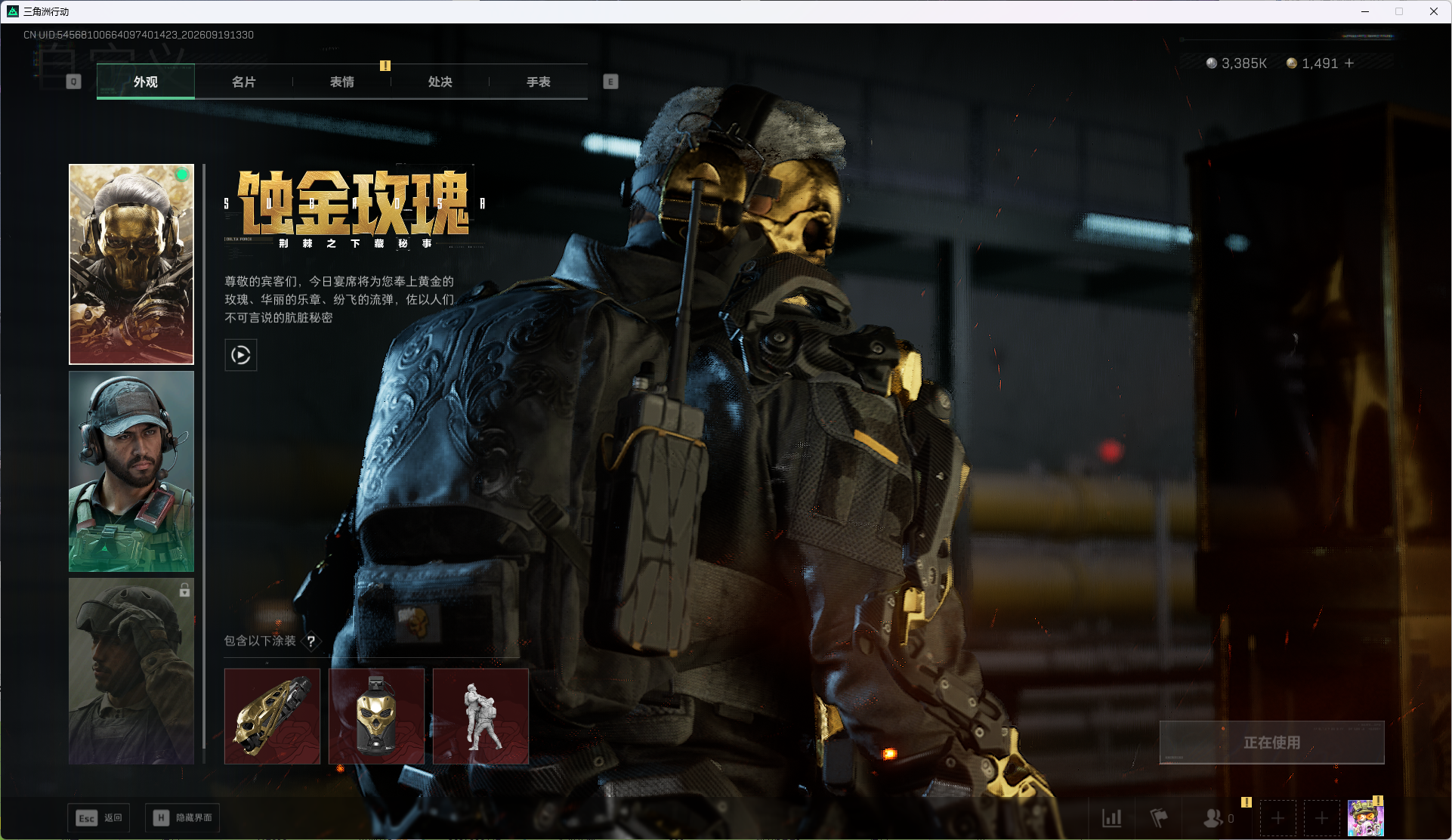Click the 三角洲行动 app icon in title bar

[13, 11]
